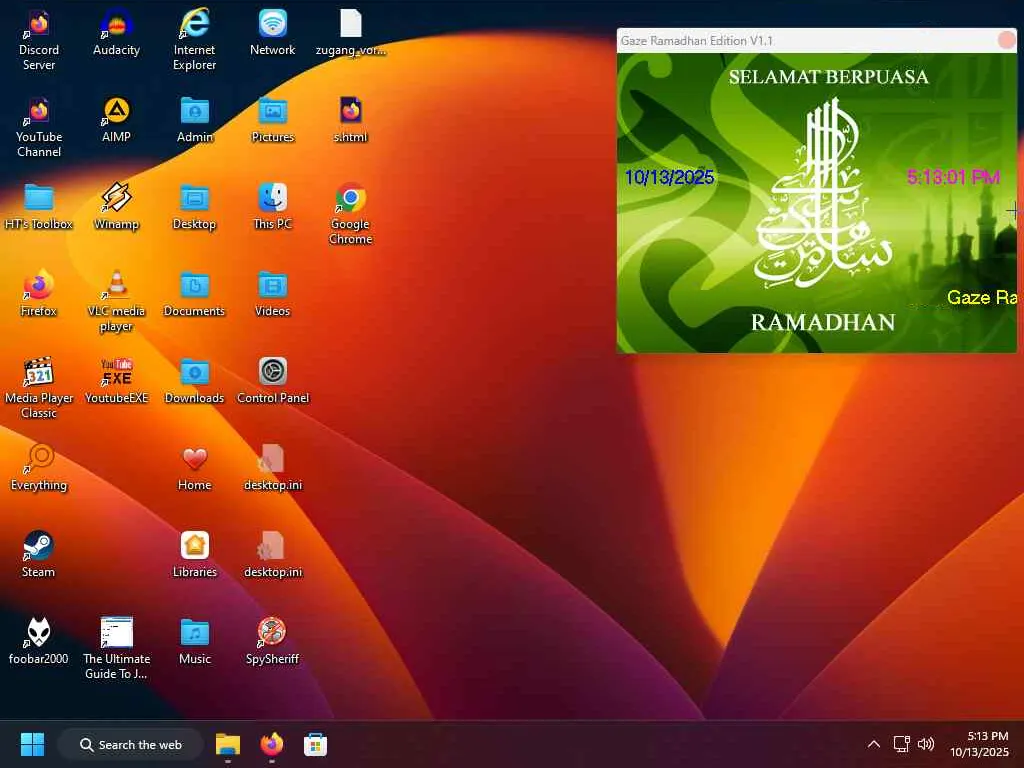Image resolution: width=1024 pixels, height=768 pixels.
Task: Launch the Firefox desktop shortcut
Action: 39,294
